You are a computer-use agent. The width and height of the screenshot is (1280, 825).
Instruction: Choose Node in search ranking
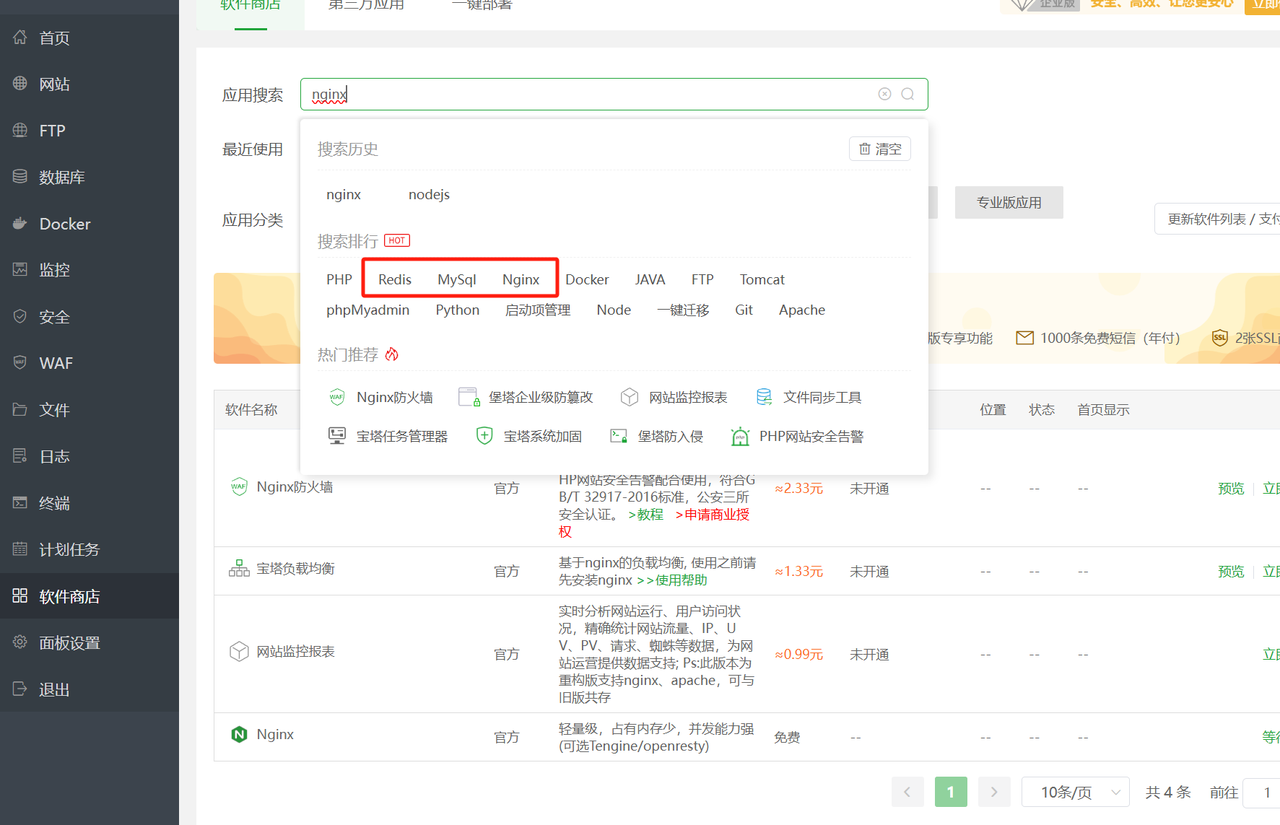point(614,310)
